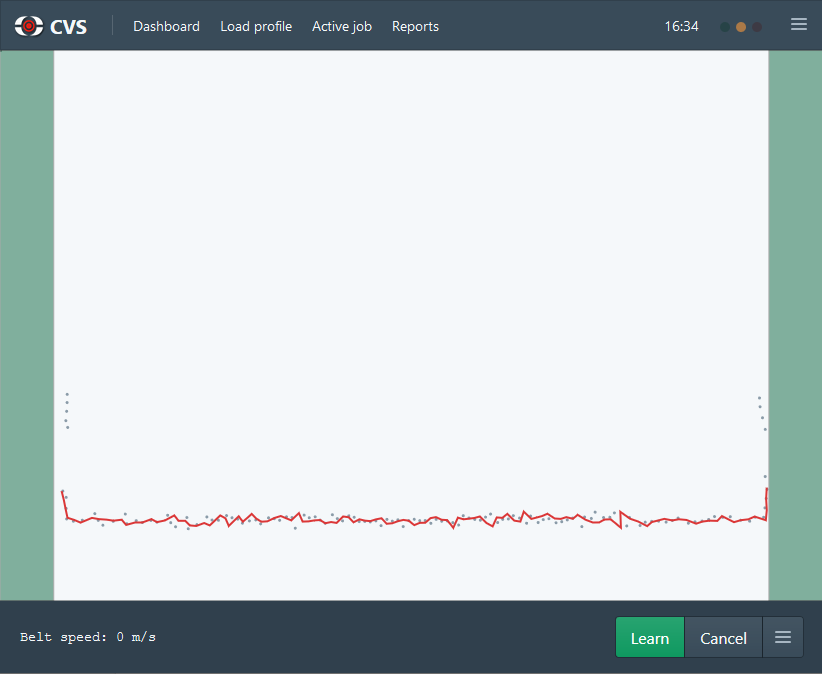Click the CVS brand text
This screenshot has width=822, height=674.
point(69,27)
